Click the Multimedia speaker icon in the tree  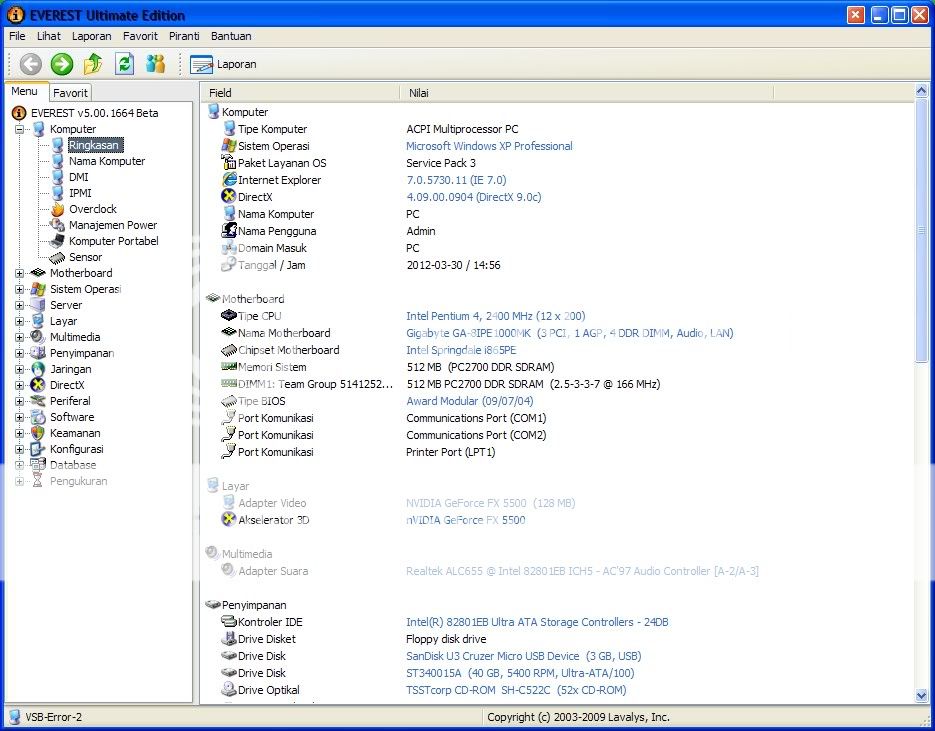[38, 337]
